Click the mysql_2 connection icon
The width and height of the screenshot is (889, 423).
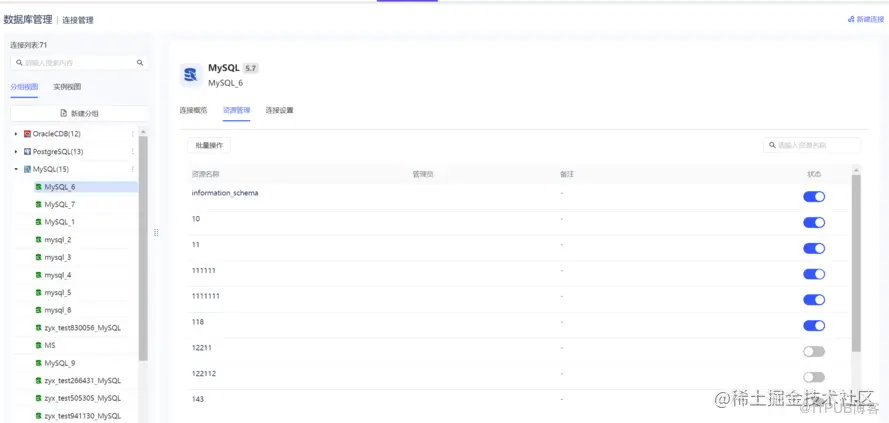tap(39, 240)
